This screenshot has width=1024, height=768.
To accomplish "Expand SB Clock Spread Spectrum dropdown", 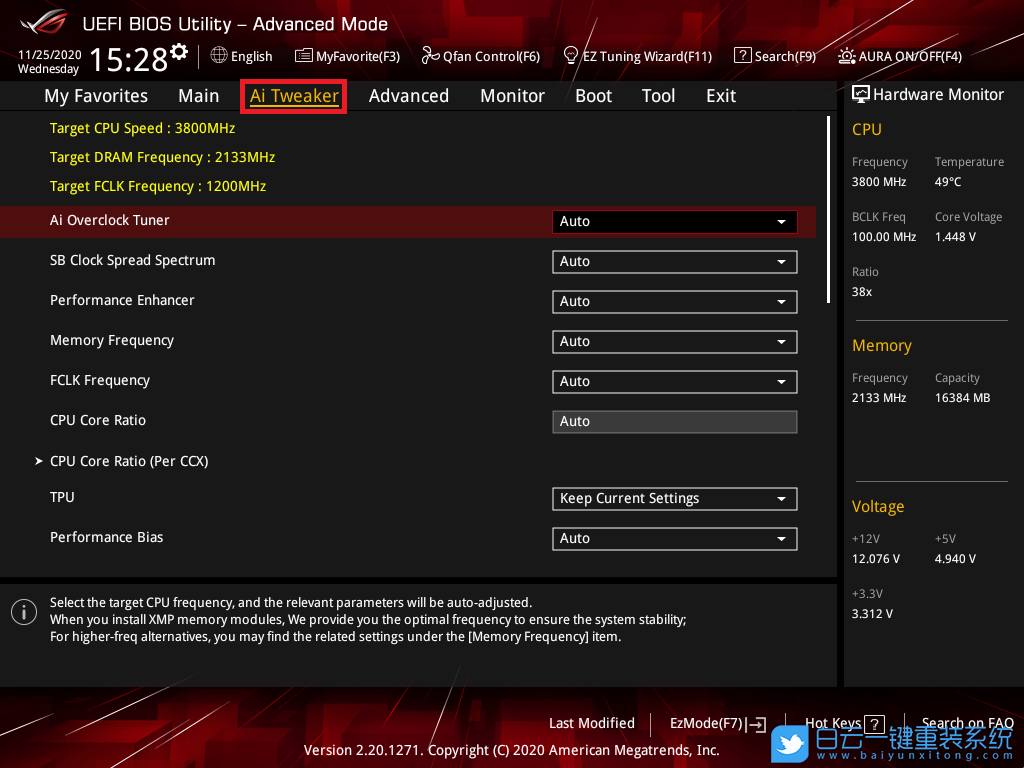I will point(674,262).
